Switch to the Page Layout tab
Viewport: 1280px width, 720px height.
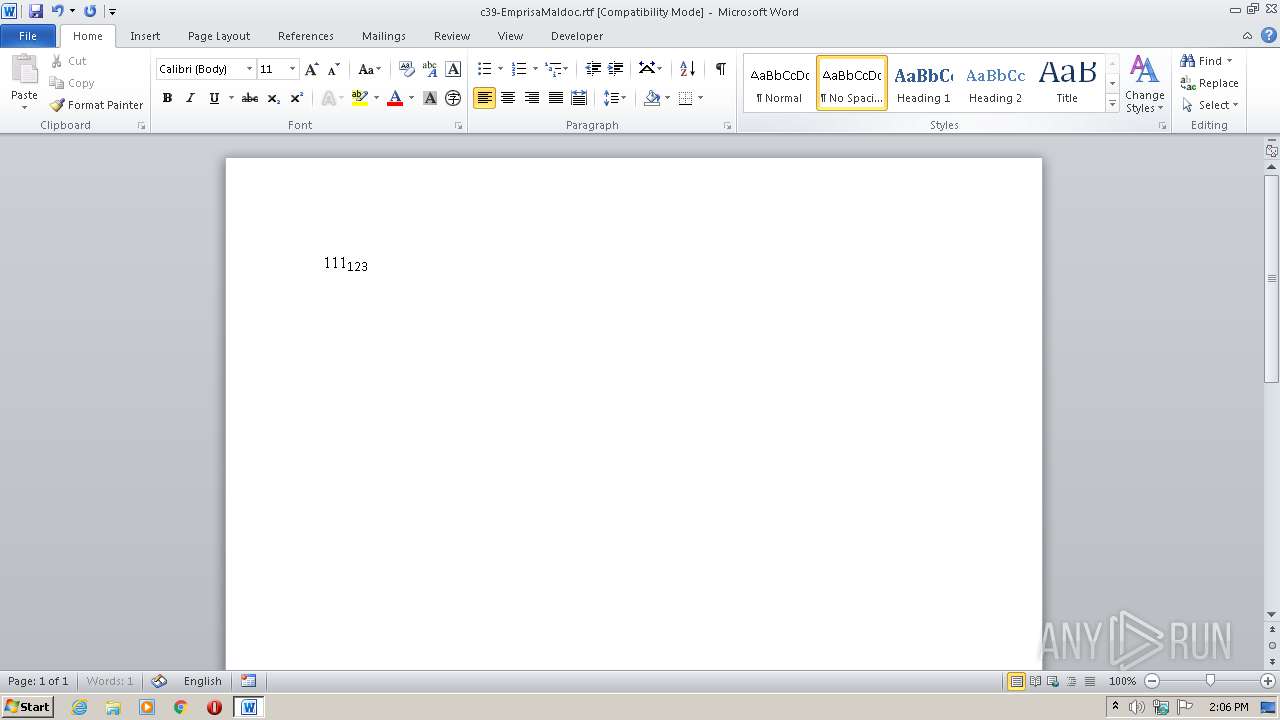click(x=219, y=35)
